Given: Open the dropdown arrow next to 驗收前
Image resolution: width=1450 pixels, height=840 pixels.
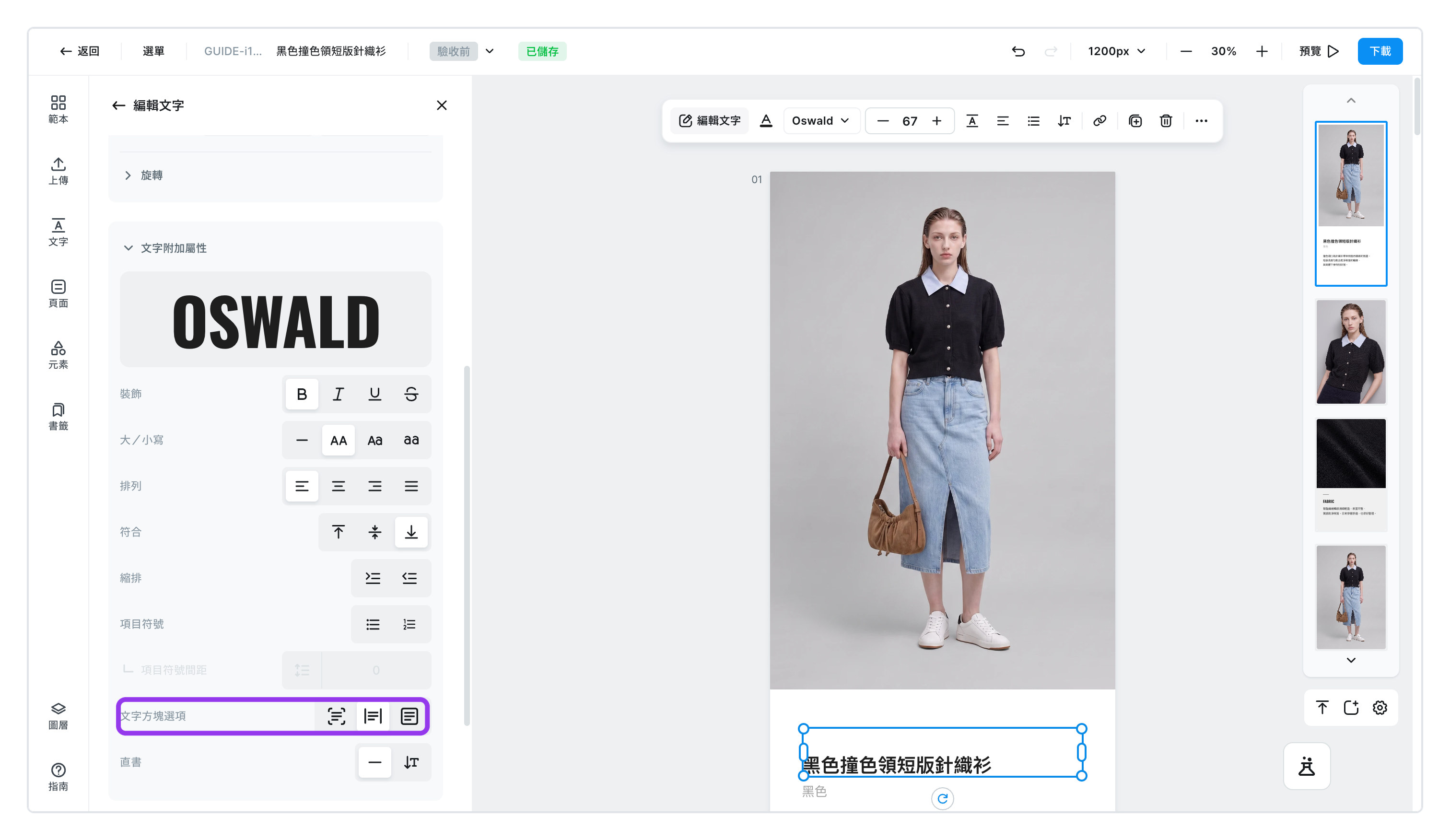Looking at the screenshot, I should pyautogui.click(x=490, y=51).
